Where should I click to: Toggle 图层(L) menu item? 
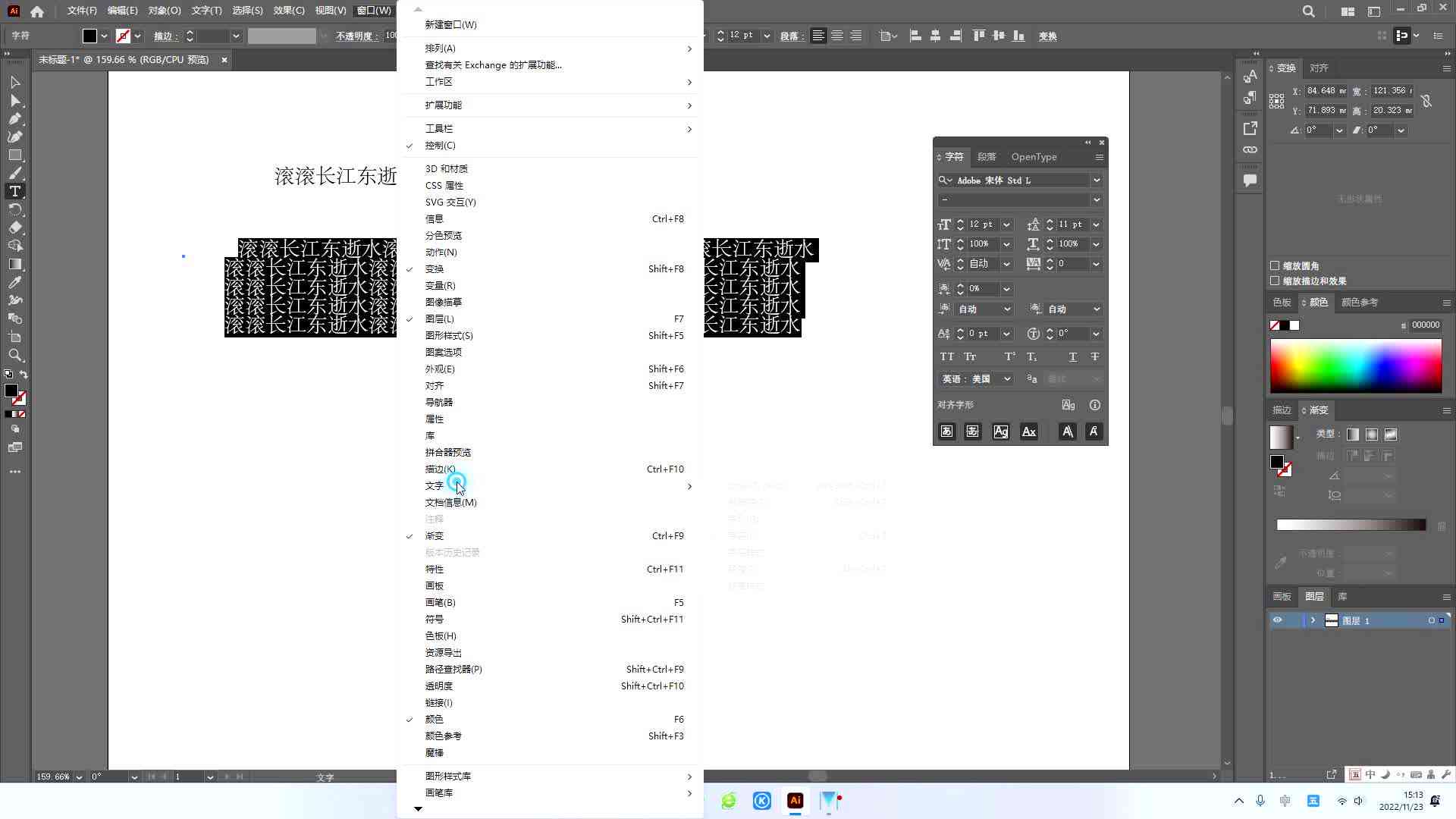551,319
